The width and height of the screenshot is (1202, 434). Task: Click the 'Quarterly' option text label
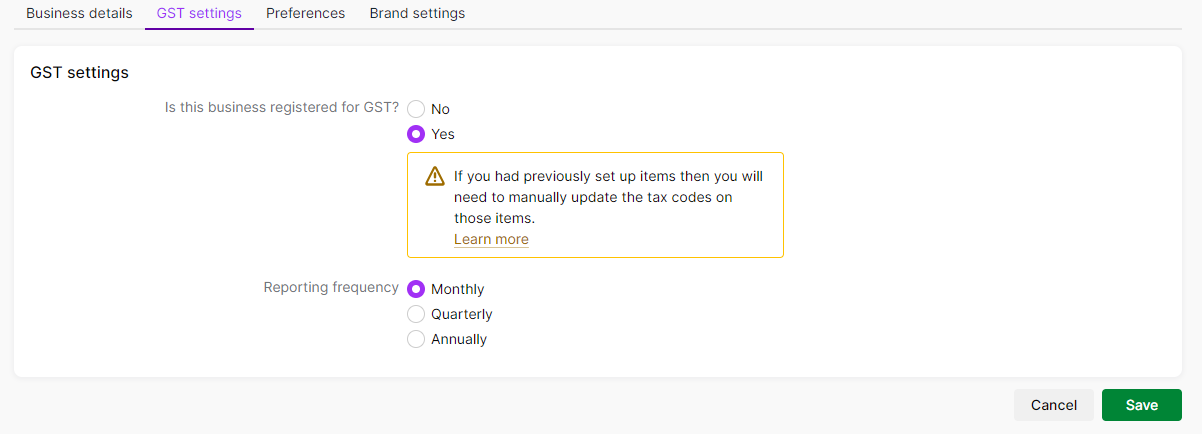(462, 314)
